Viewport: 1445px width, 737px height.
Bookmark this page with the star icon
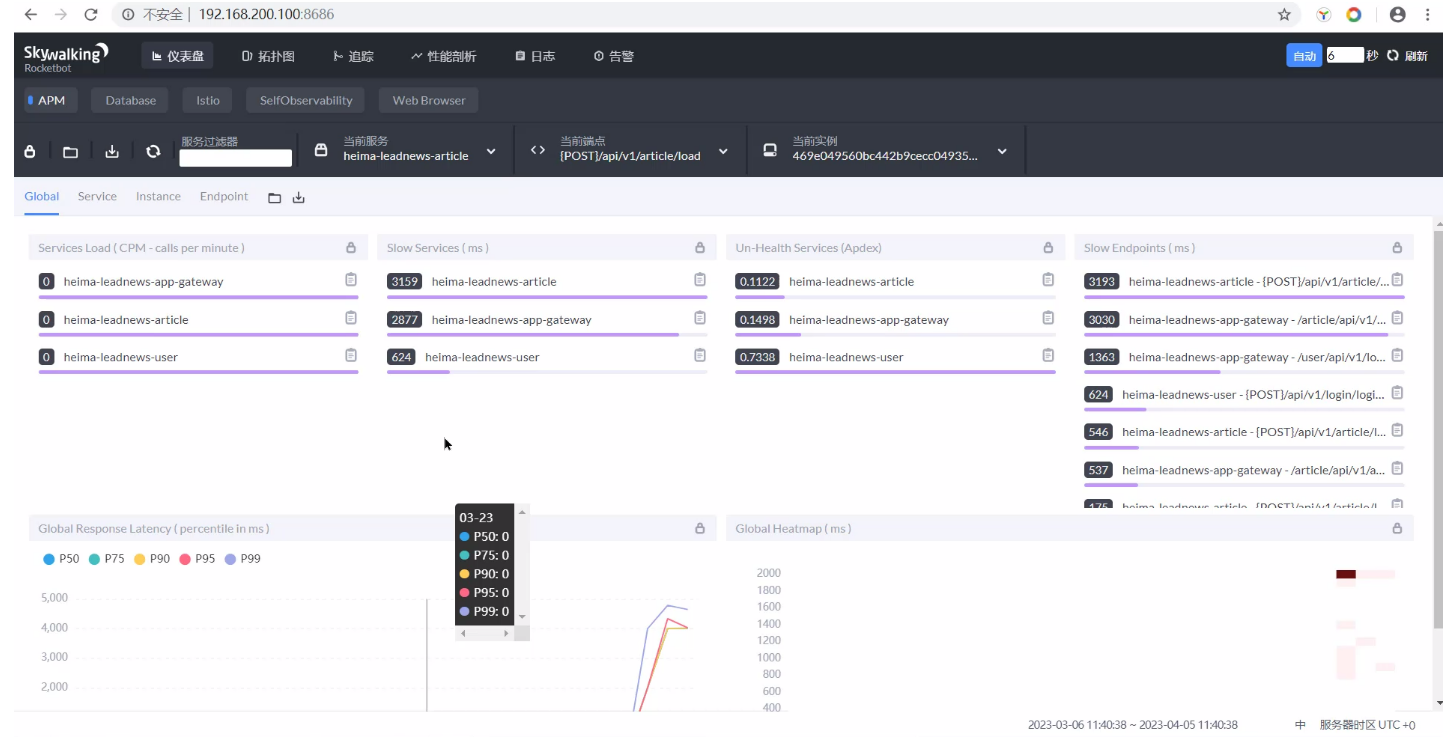[x=1284, y=15]
